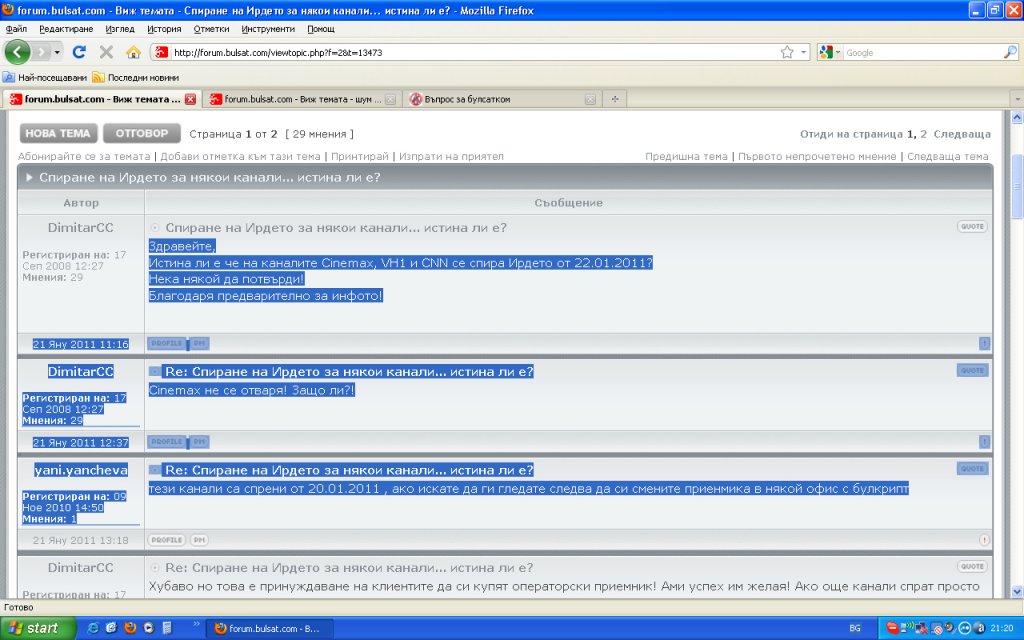Close the active forum.bulsat.com tab
Viewport: 1024px width, 640px height.
tap(190, 99)
